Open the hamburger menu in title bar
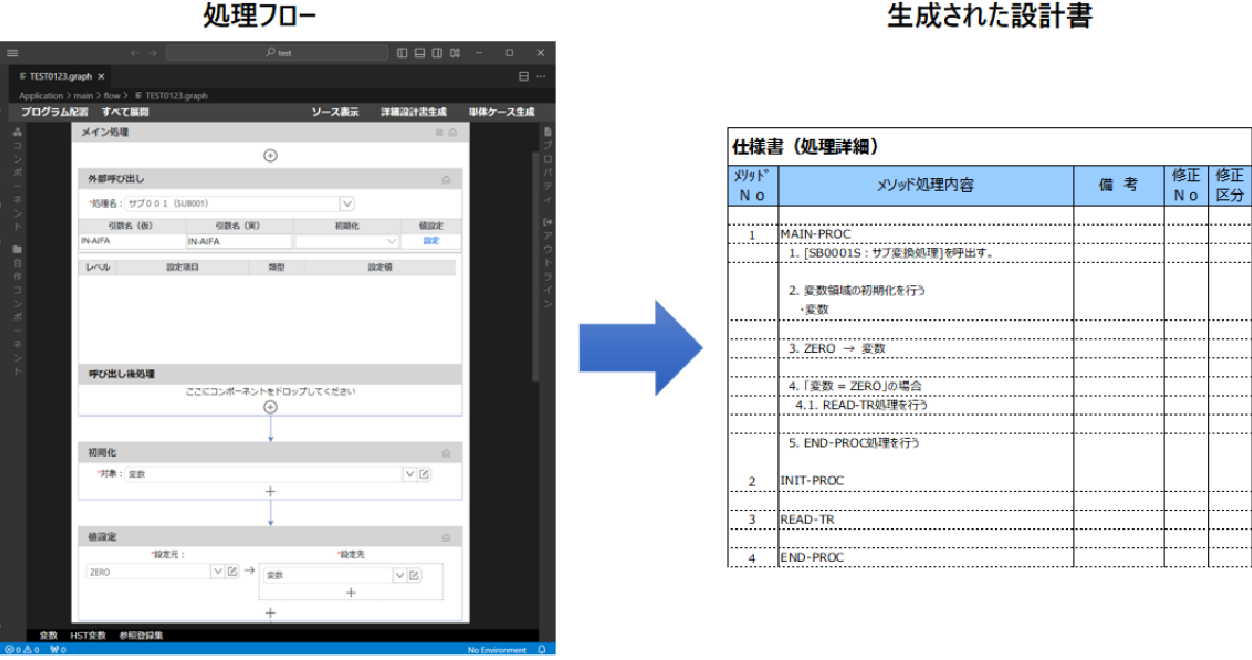Image resolution: width=1252 pixels, height=660 pixels. point(12,53)
